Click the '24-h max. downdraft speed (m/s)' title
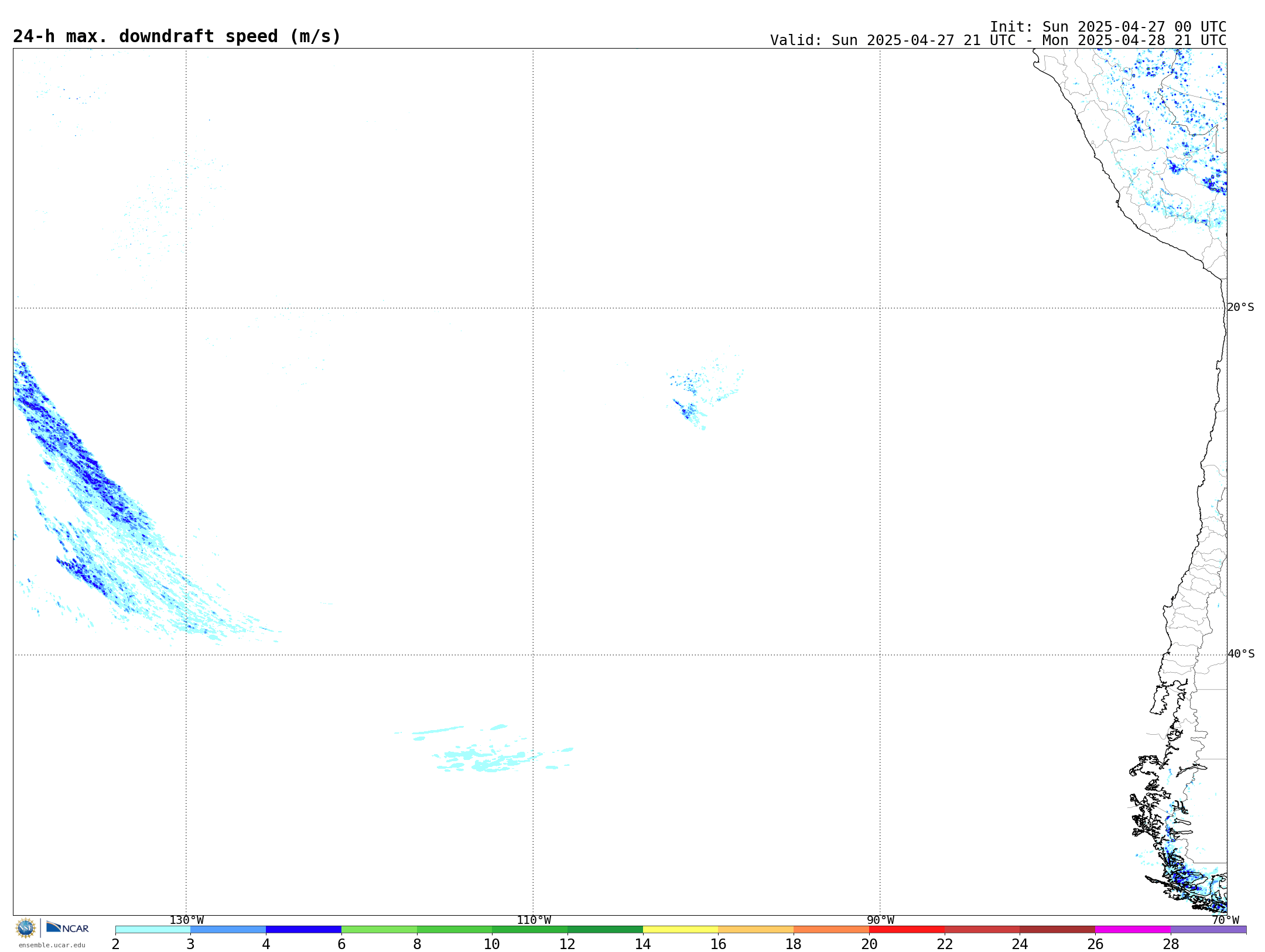This screenshot has height=952, width=1265. coord(177,36)
